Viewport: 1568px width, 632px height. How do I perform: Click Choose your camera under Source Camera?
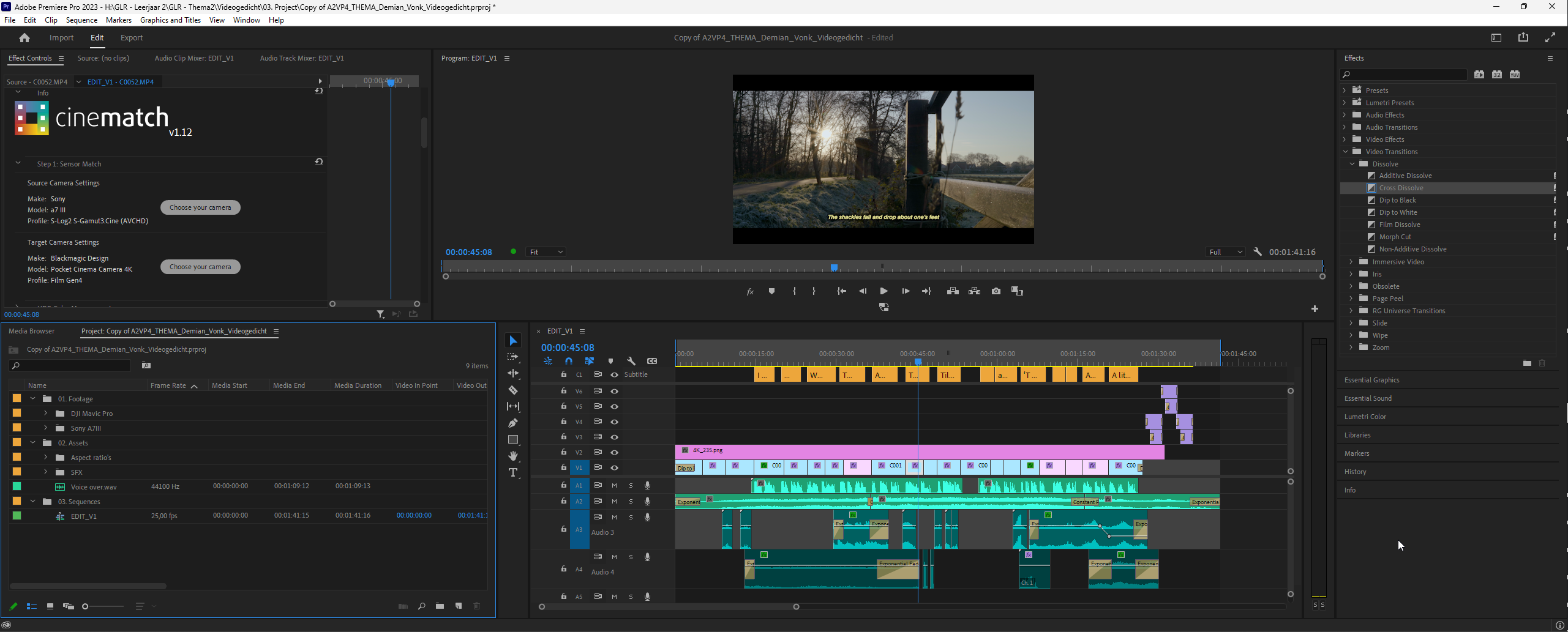200,207
